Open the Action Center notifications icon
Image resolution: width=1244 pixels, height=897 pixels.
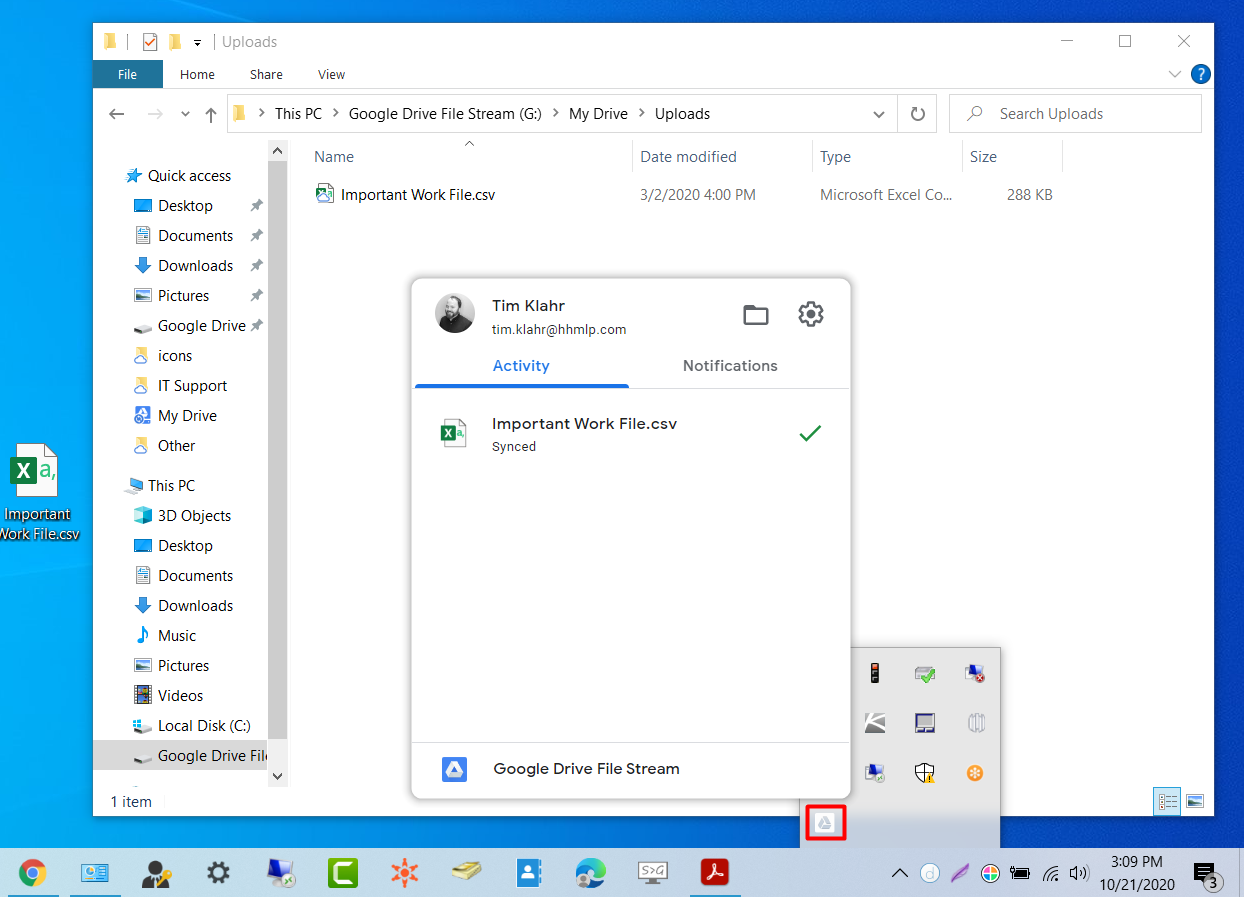click(1207, 875)
